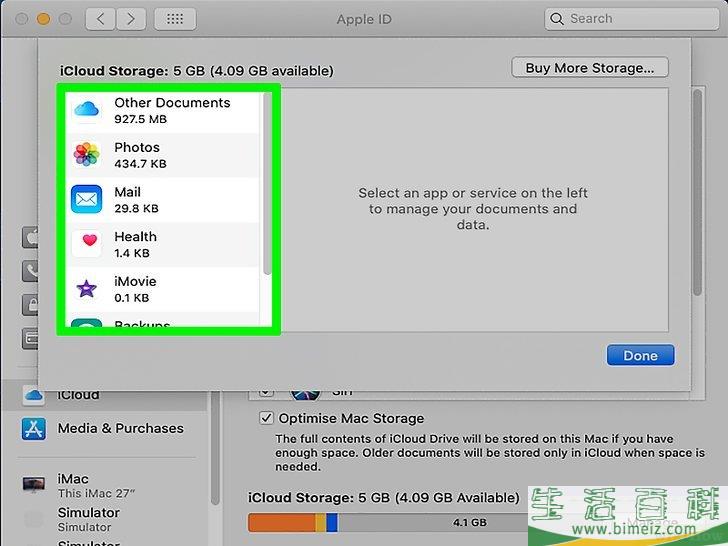Go back with the left arrow button
This screenshot has height=546, width=728.
click(x=100, y=19)
